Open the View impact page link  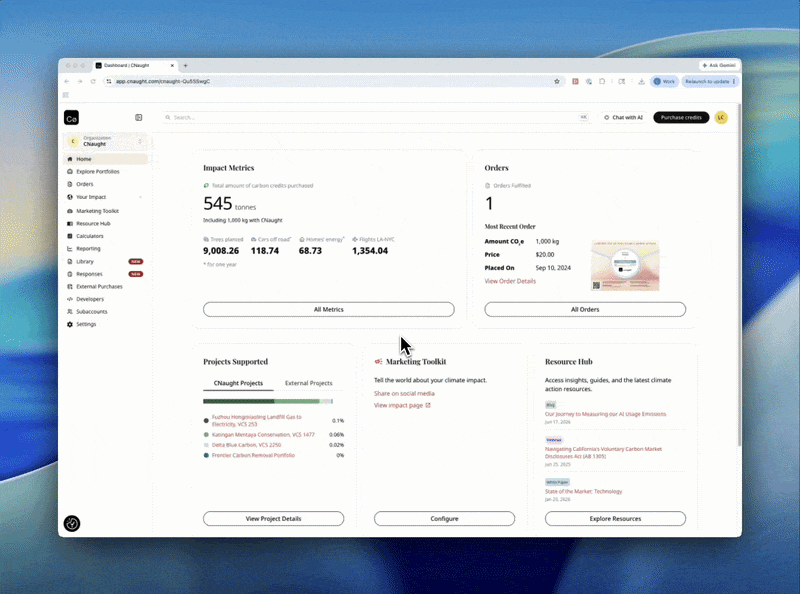[402, 405]
